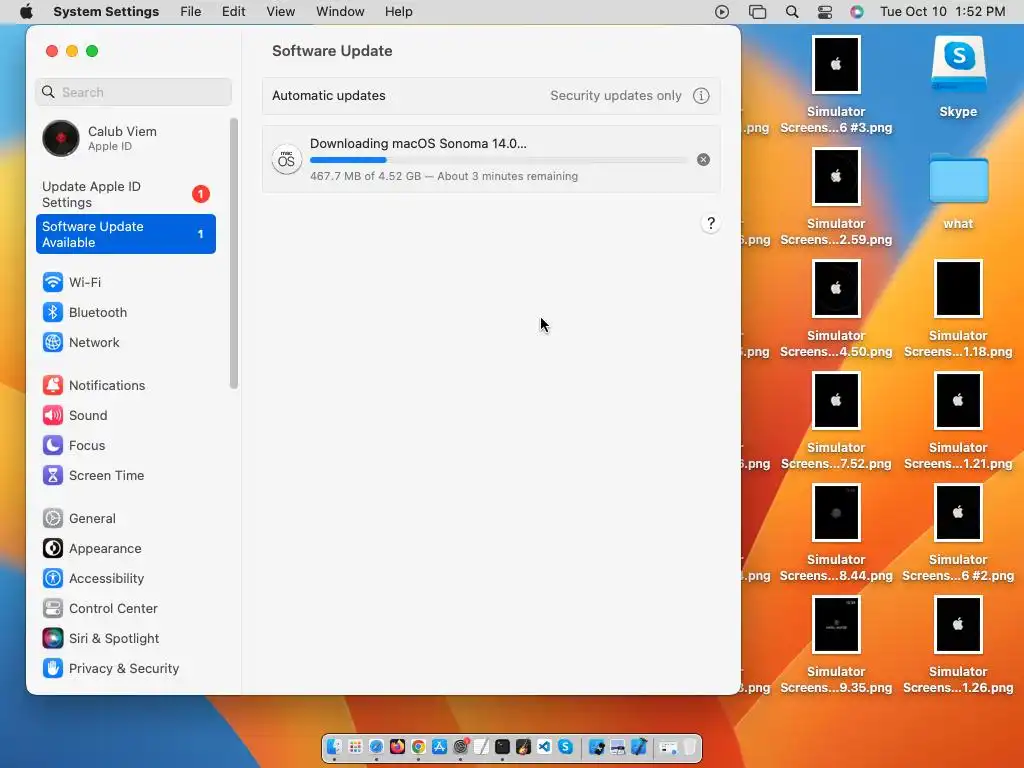Open Skype from the Dock
This screenshot has width=1024, height=768.
(565, 746)
